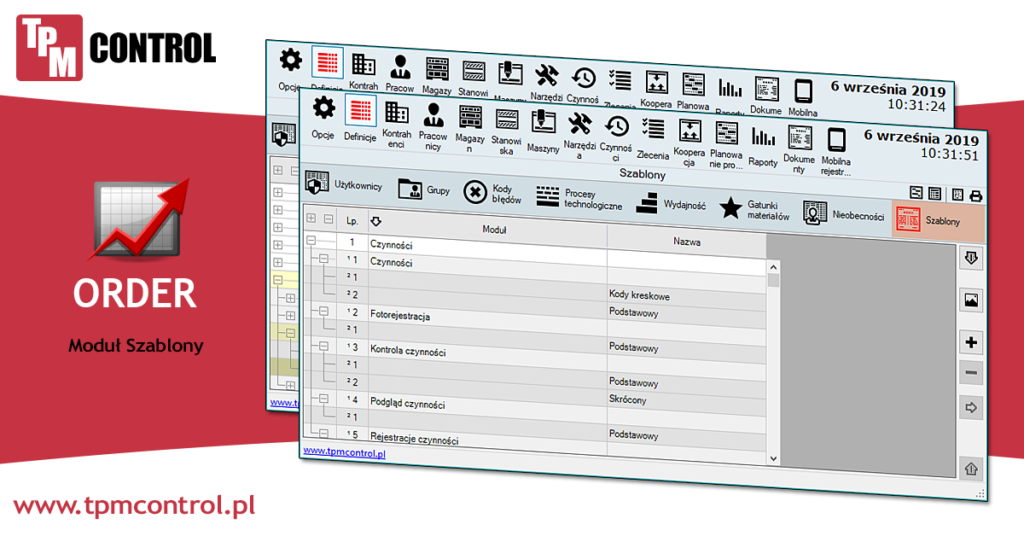Click the image picture button on right panel
The image size is (1024, 536).
coord(971,300)
